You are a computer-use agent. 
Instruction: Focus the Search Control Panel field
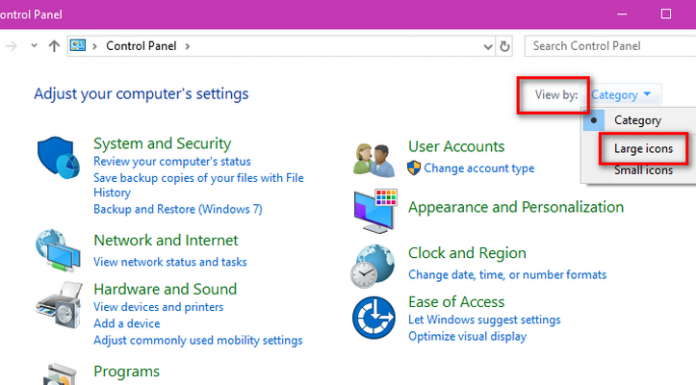click(x=610, y=46)
